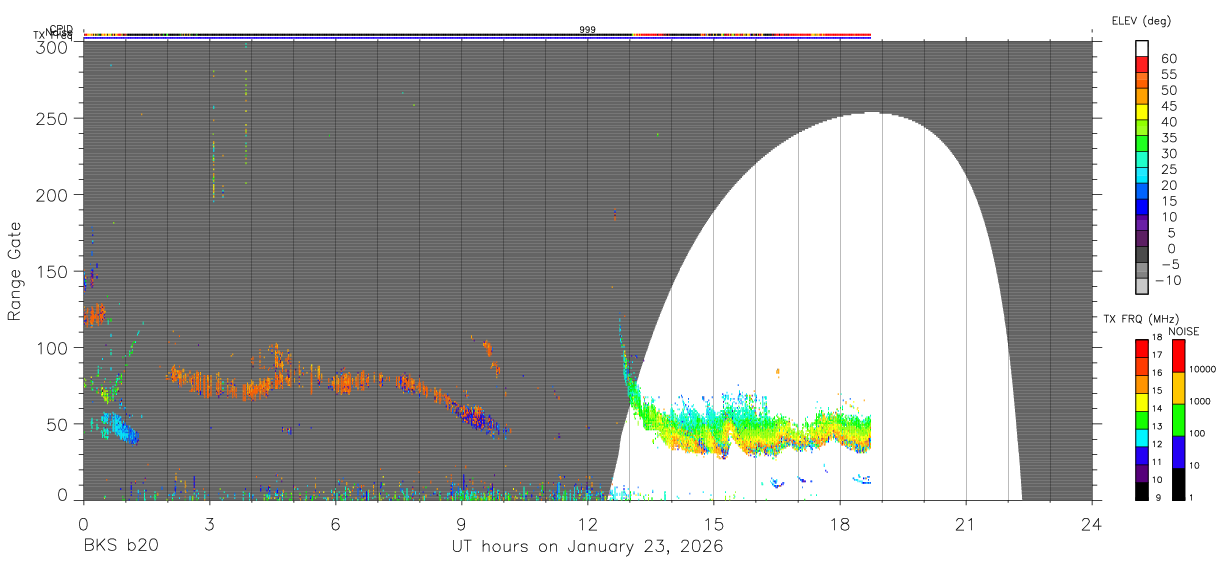1228x567 pixels.
Task: Select the purple ELEV swatch between 10 and 5
Action: 1142,225
